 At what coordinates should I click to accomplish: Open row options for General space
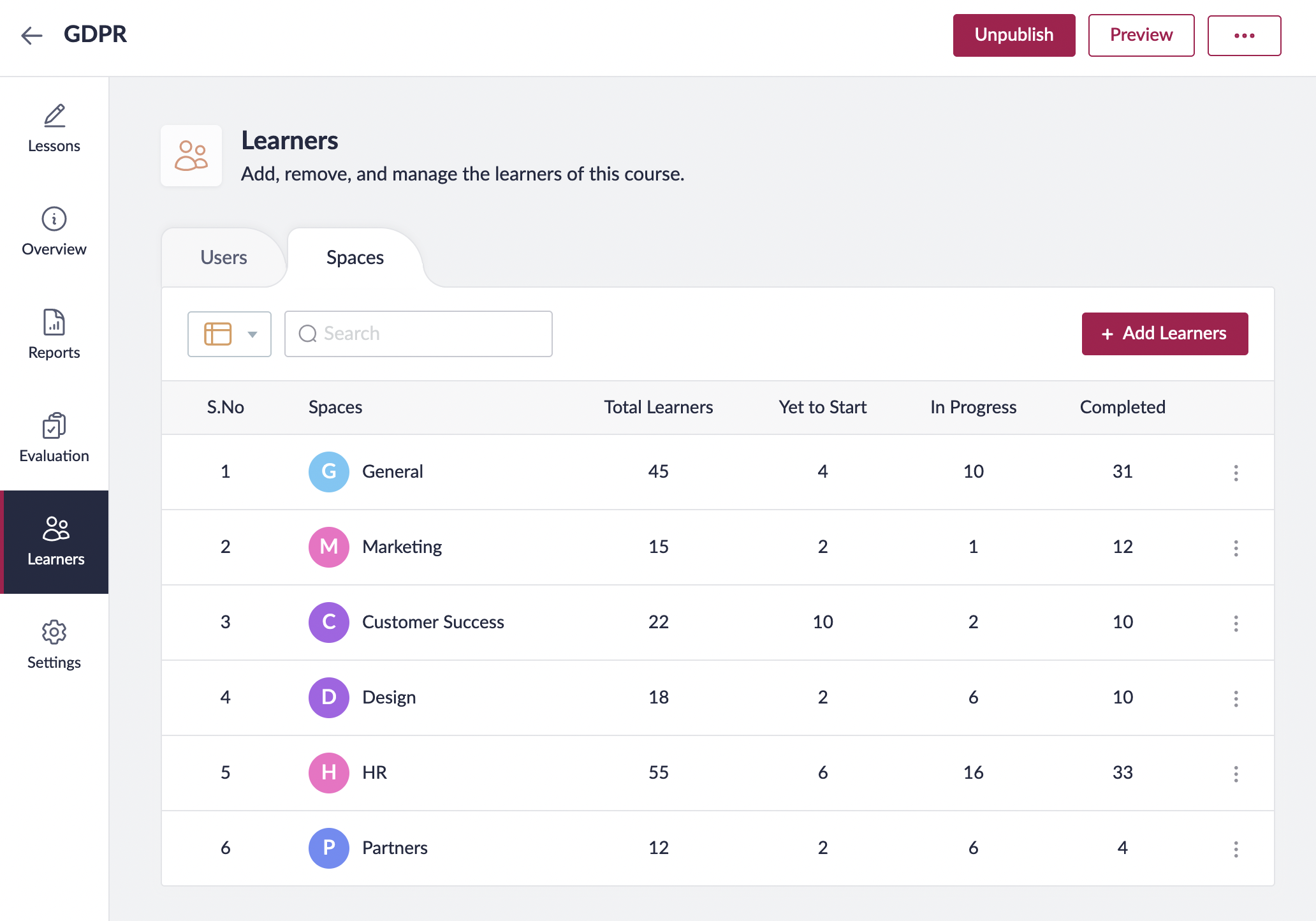tap(1235, 473)
